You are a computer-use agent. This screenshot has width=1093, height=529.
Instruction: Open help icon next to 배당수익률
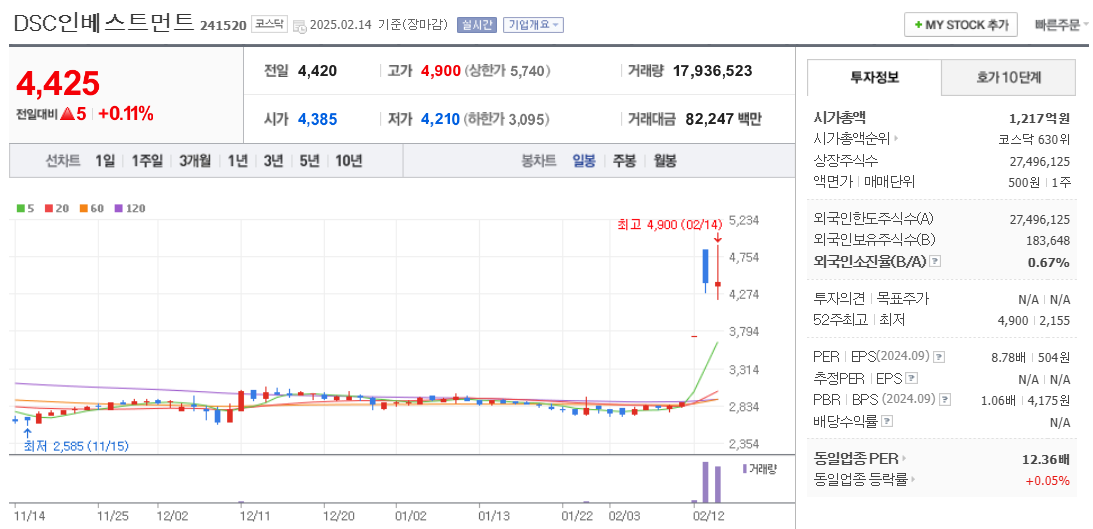pyautogui.click(x=887, y=422)
